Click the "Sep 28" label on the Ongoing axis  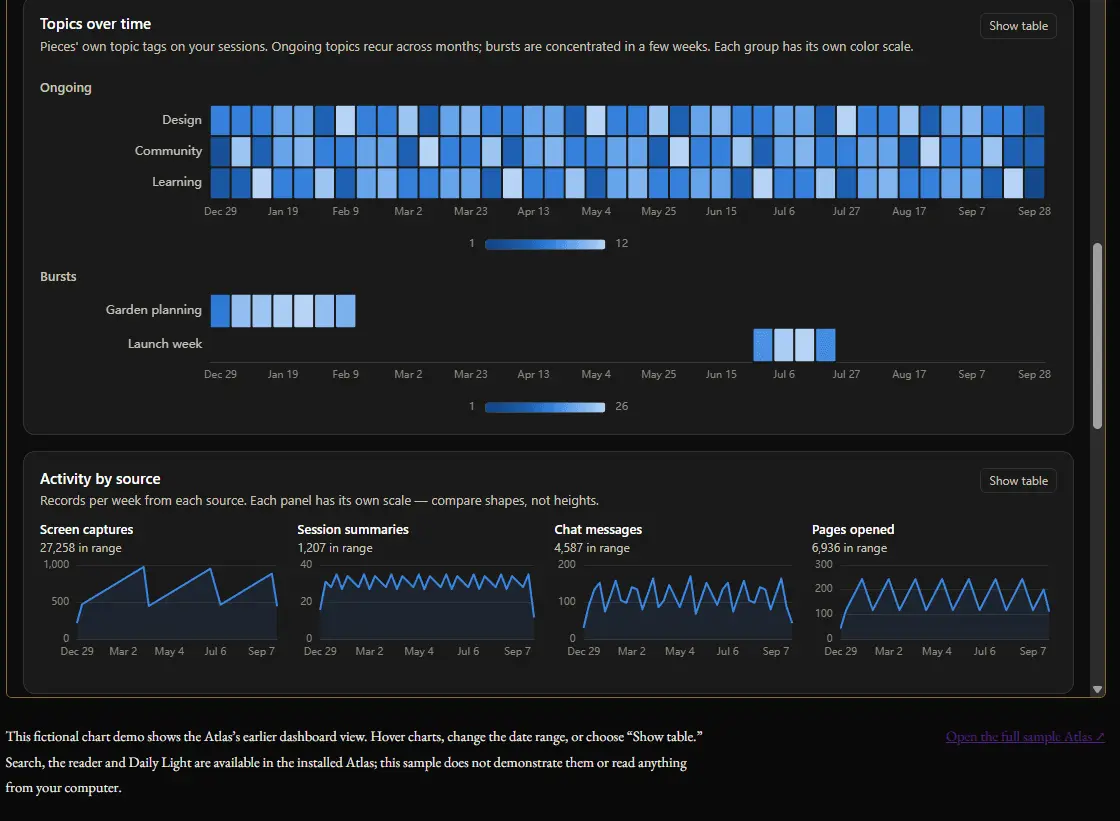pos(1034,212)
